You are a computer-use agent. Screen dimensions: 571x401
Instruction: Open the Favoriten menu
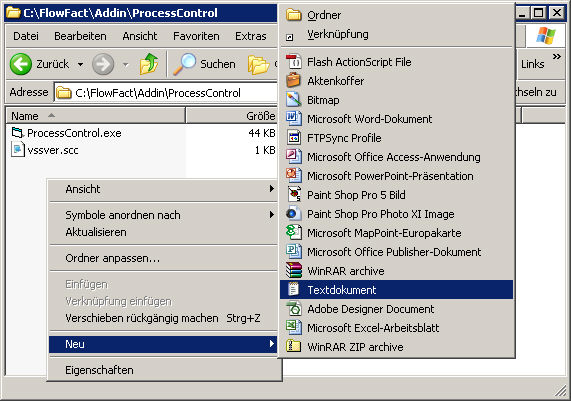(x=196, y=36)
